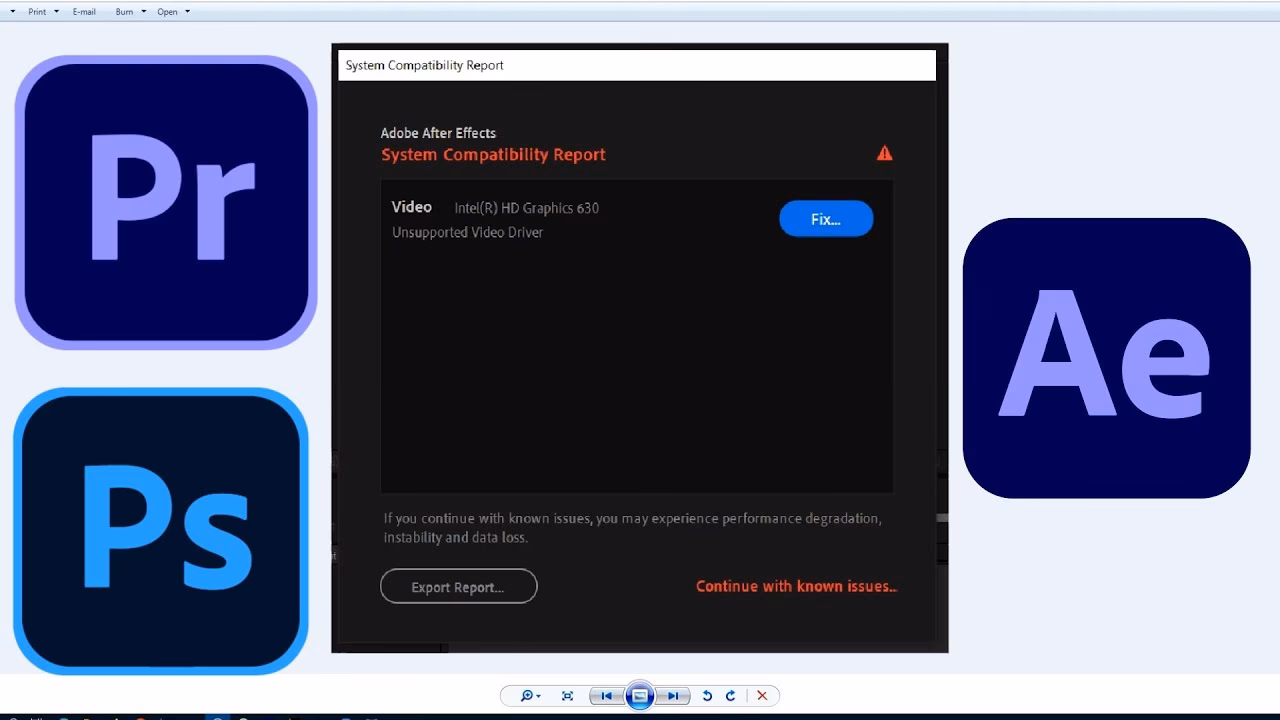Click the zoom magnifier icon

tap(527, 696)
